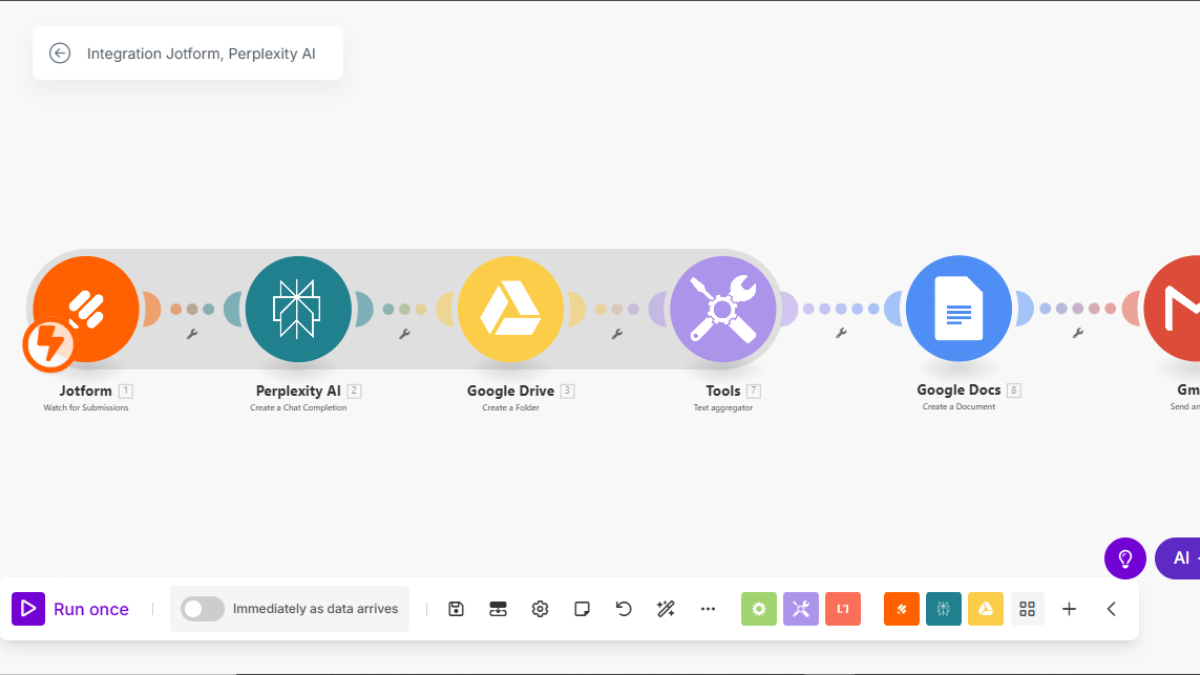Click the 'Create a Document' caption
The height and width of the screenshot is (675, 1200).
959,407
